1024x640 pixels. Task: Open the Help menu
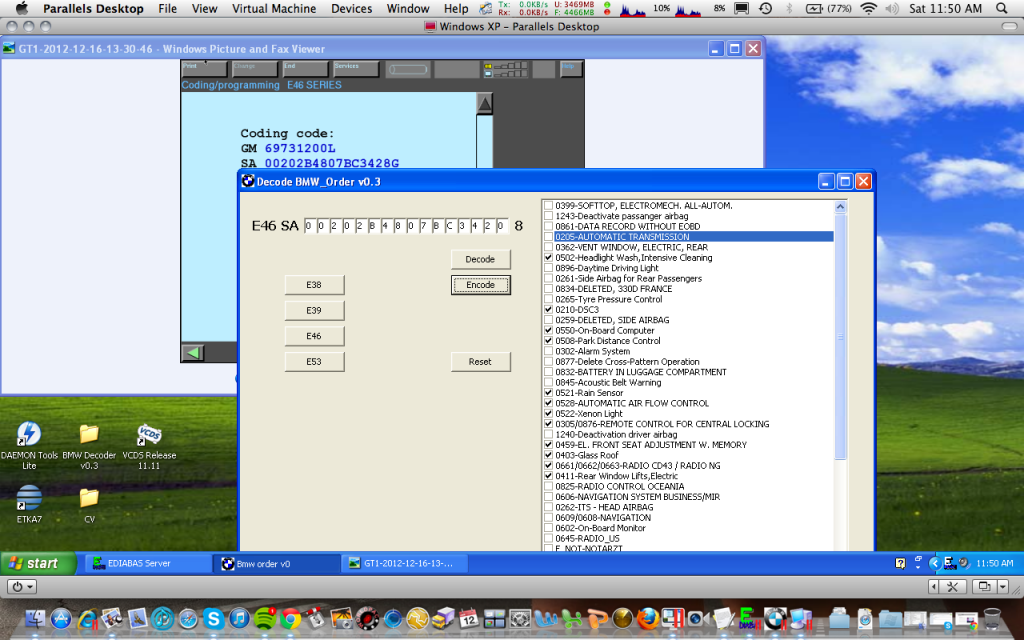(x=456, y=8)
